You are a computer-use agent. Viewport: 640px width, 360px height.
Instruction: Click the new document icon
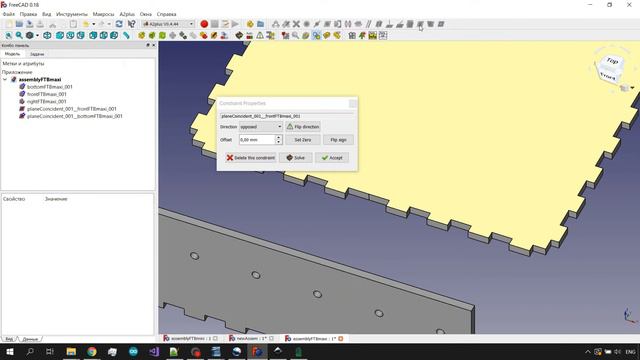tap(9, 24)
